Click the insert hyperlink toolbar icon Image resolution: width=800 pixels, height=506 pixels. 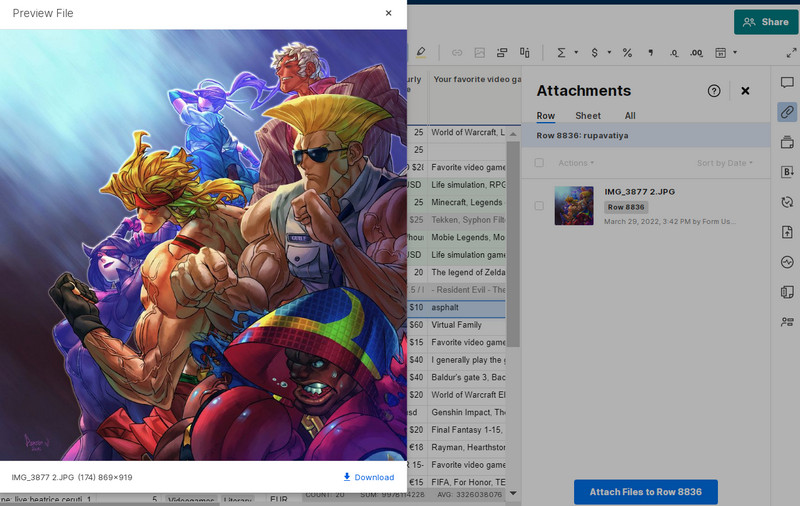[x=457, y=53]
